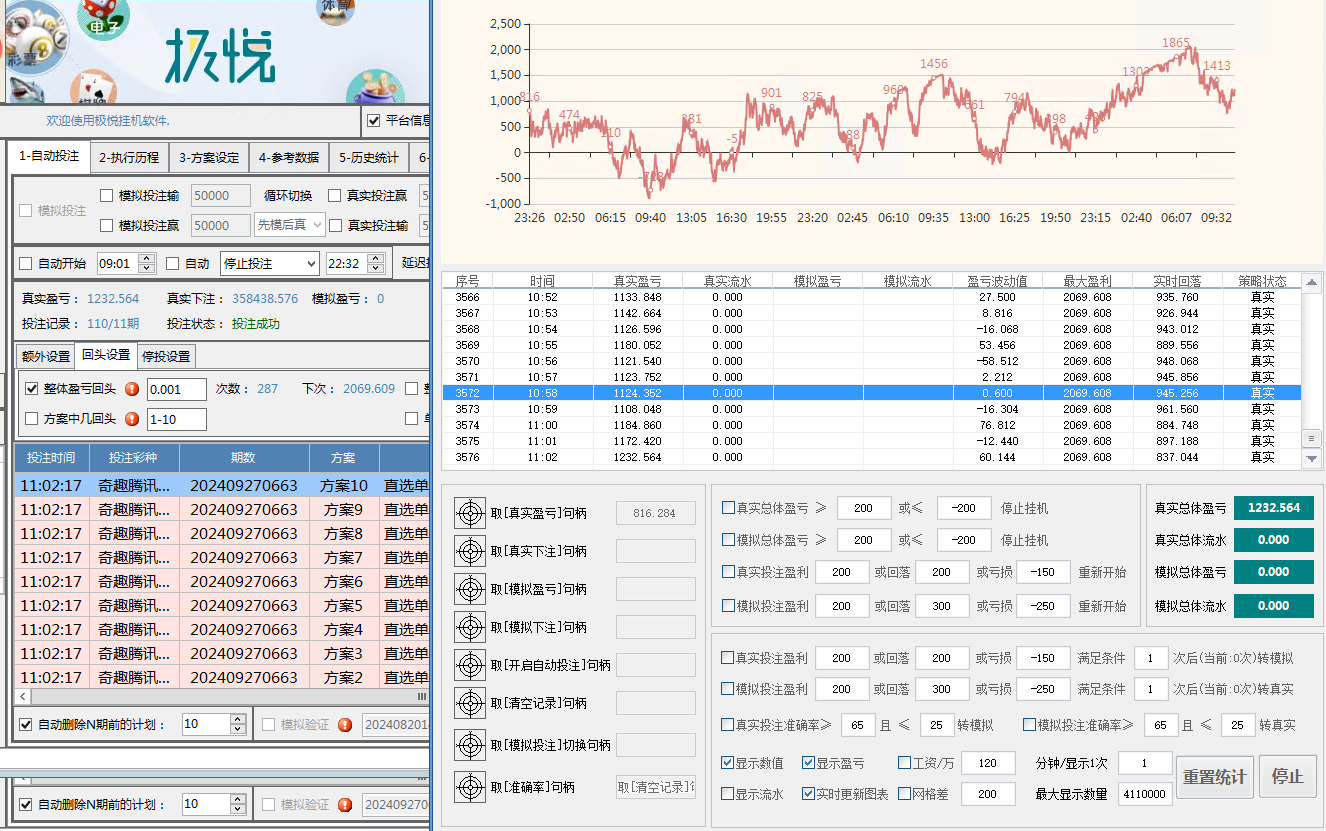Check 方案中几回头 checkbox
1326x831 pixels.
[x=32, y=419]
